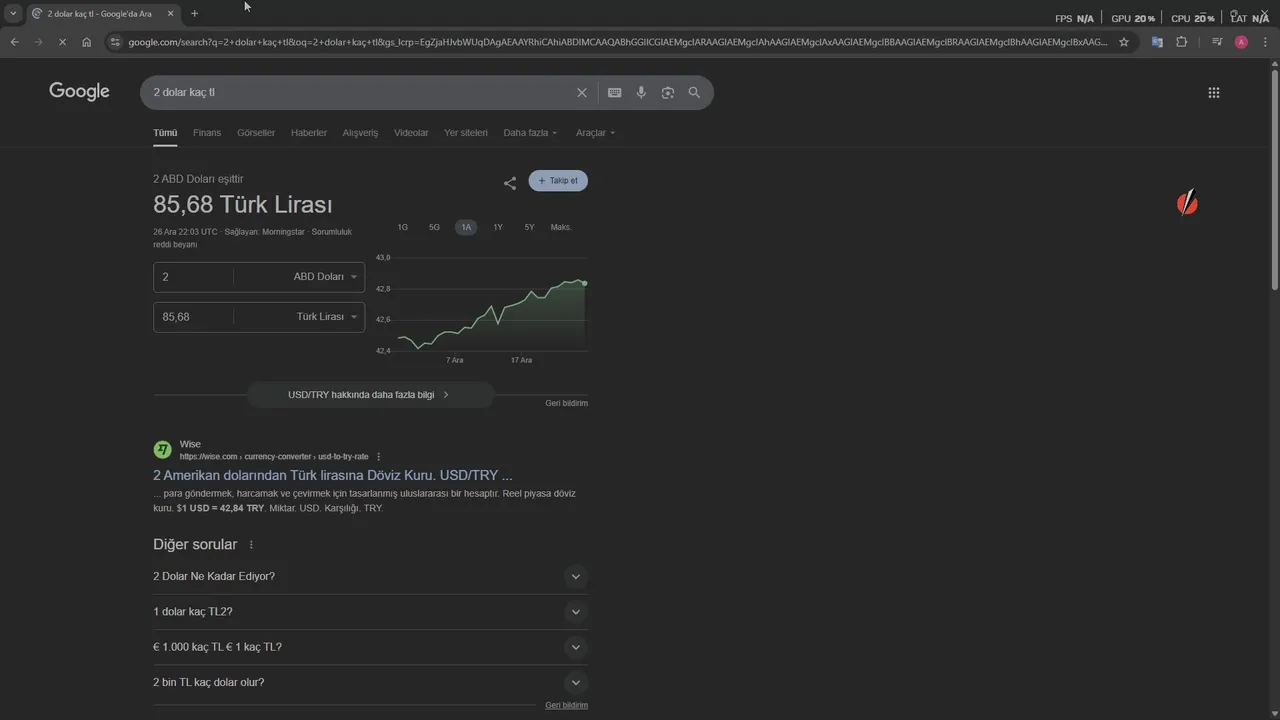Click Geri bildirim under the chart
The height and width of the screenshot is (720, 1280).
pyautogui.click(x=567, y=403)
